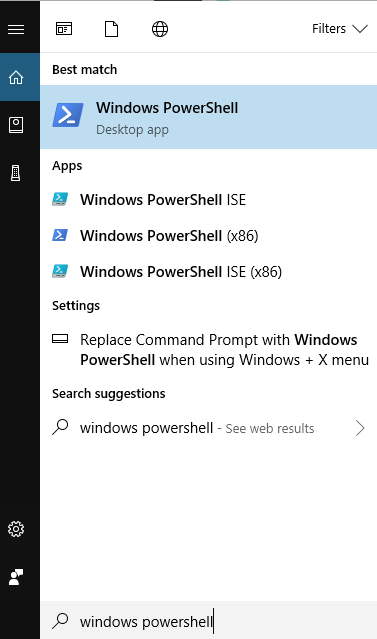This screenshot has width=377, height=639.
Task: Select the Home icon in sidebar
Action: 16,77
